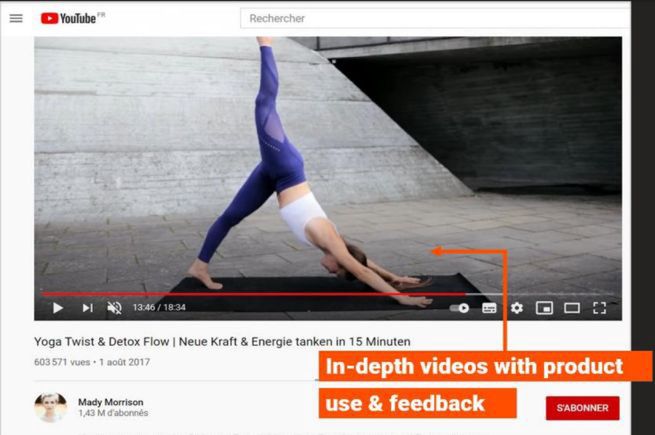Open the video settings gear
Viewport: 655px width, 435px height.
517,308
